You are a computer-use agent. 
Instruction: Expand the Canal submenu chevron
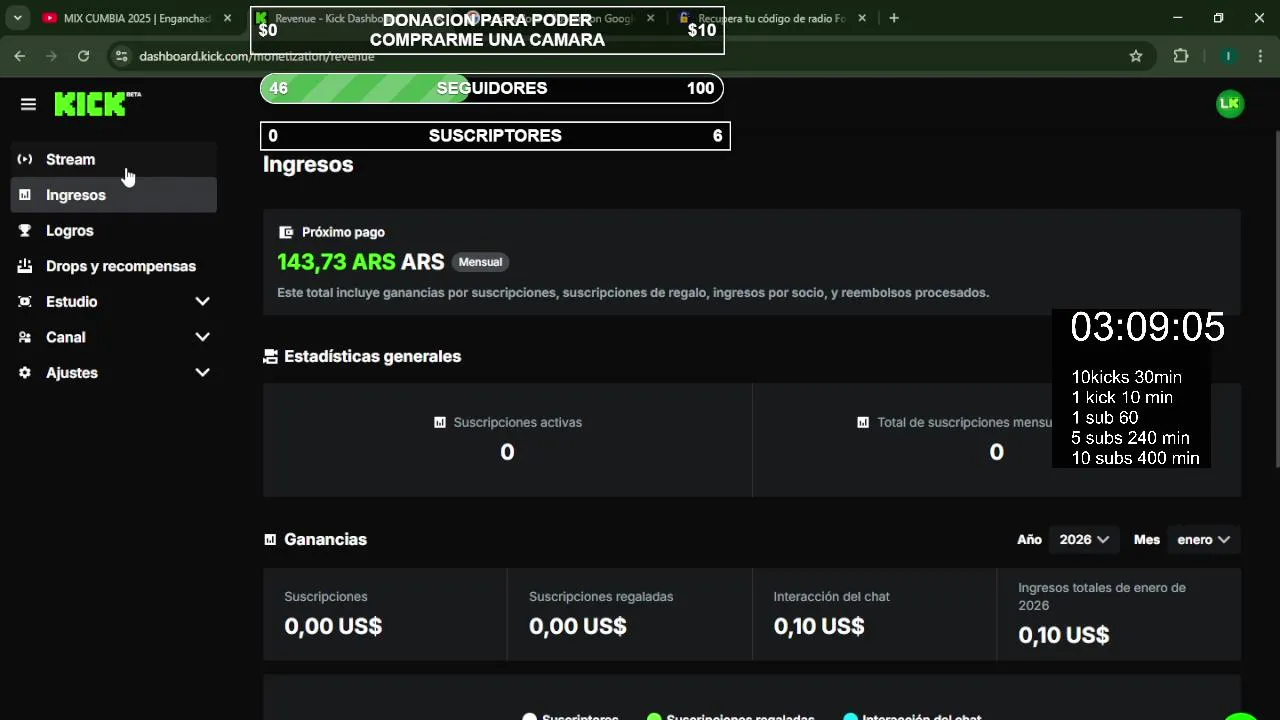coord(202,337)
